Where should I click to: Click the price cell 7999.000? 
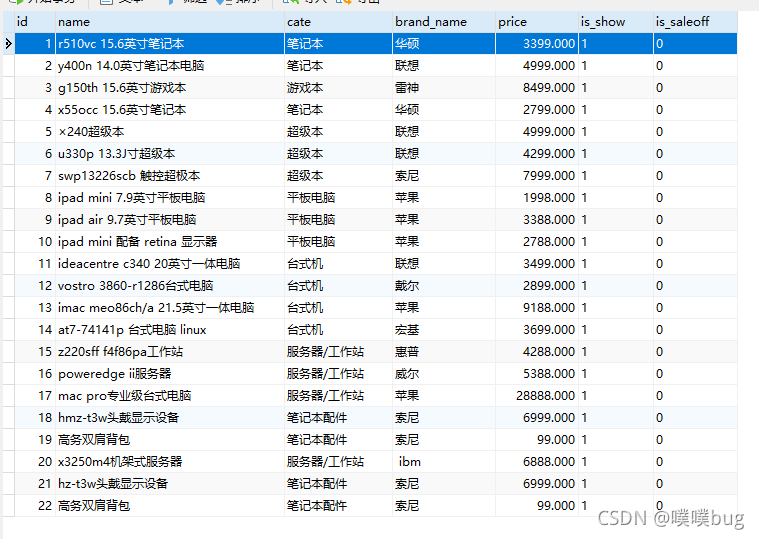(536, 176)
